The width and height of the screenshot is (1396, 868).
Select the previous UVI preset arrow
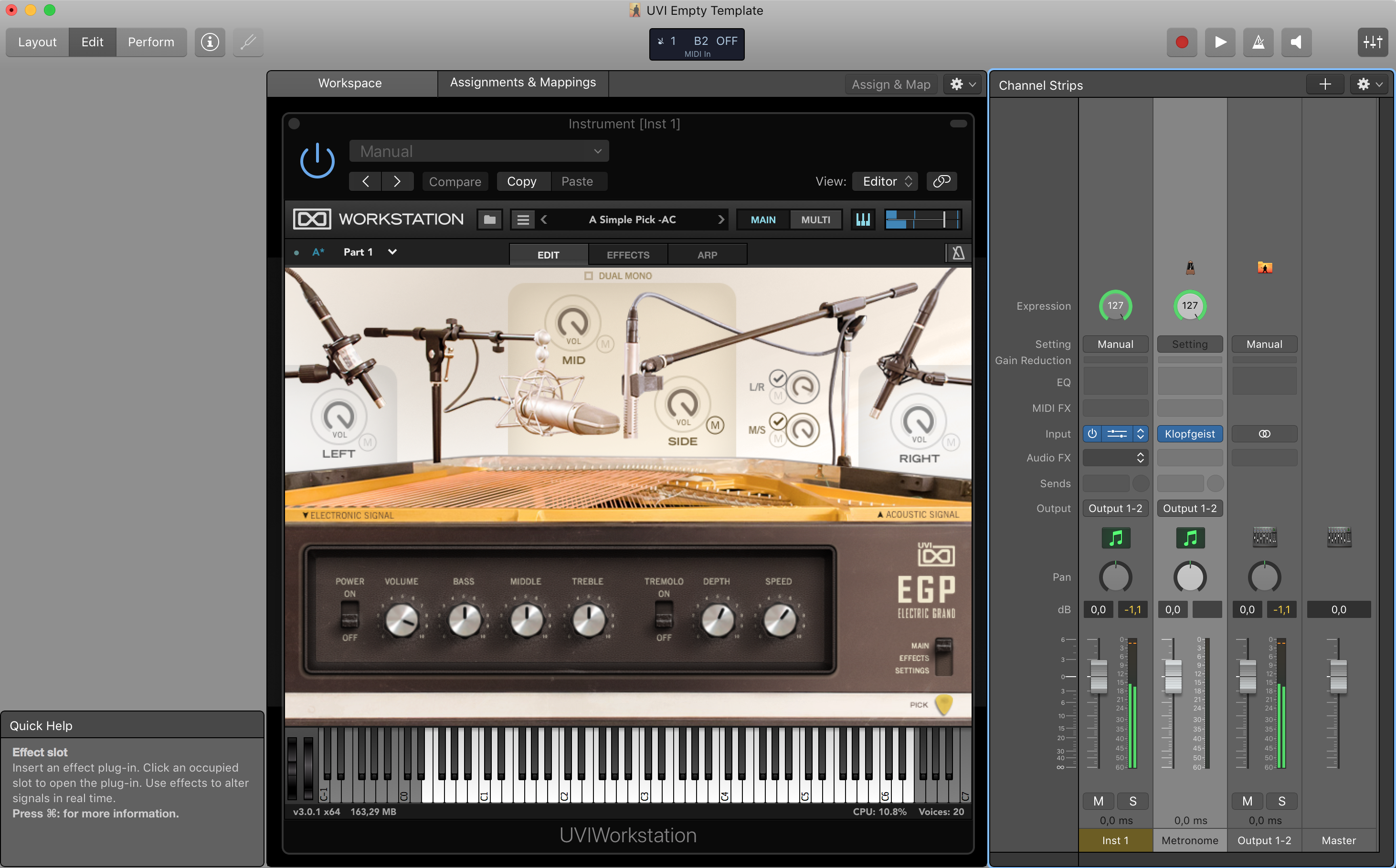(x=544, y=220)
